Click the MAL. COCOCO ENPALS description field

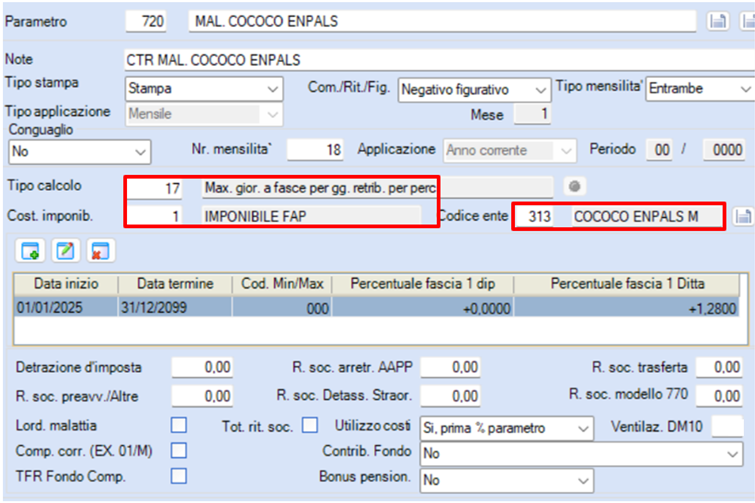(x=442, y=21)
